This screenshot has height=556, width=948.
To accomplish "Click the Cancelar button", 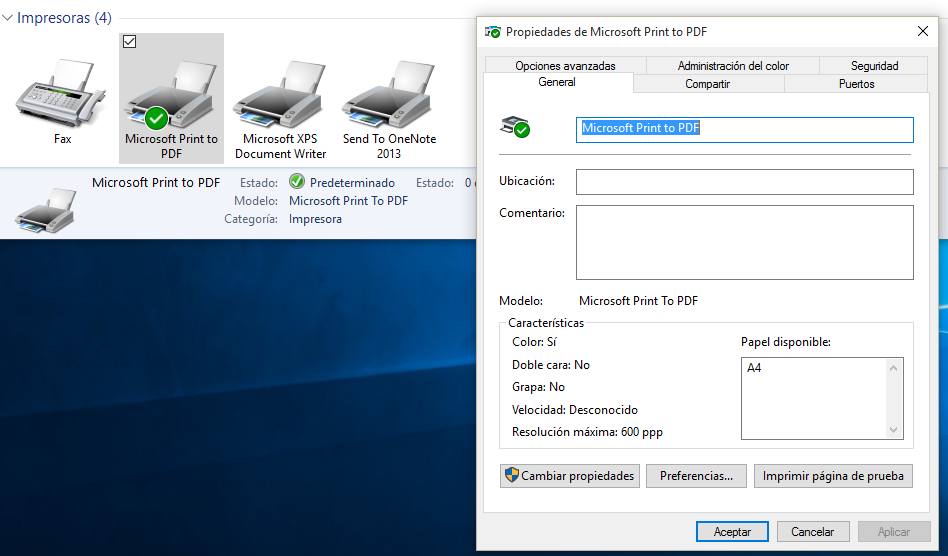I will (813, 532).
